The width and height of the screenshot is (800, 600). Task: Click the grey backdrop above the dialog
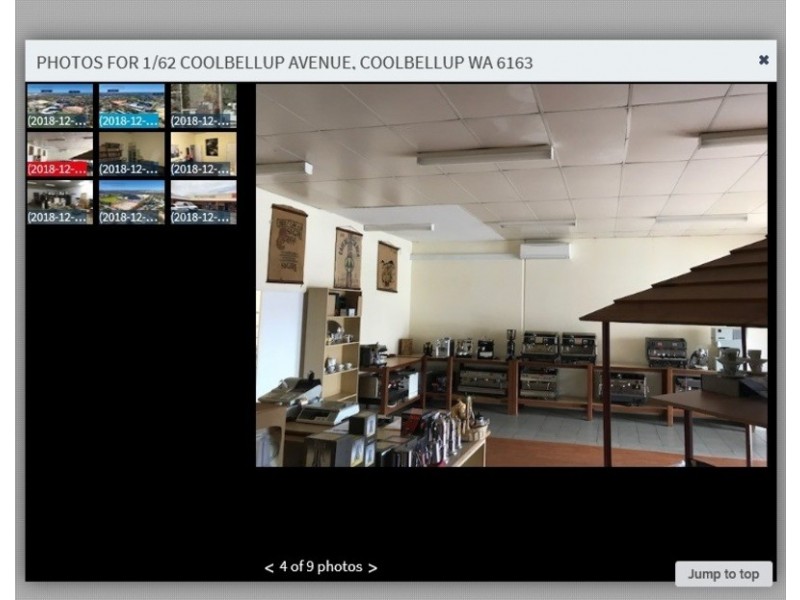(400, 18)
